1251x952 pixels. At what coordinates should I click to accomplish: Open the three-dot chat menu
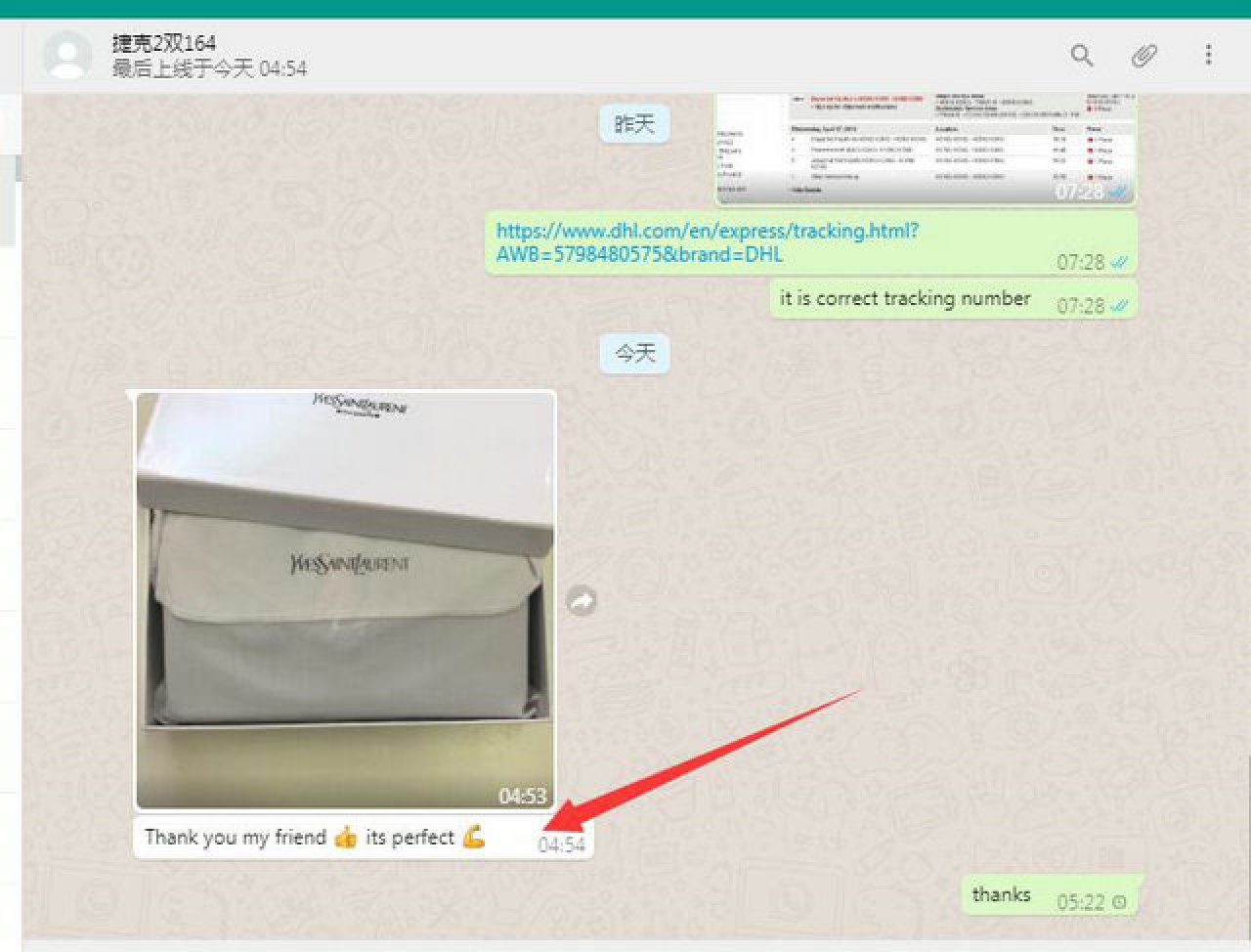tap(1208, 56)
